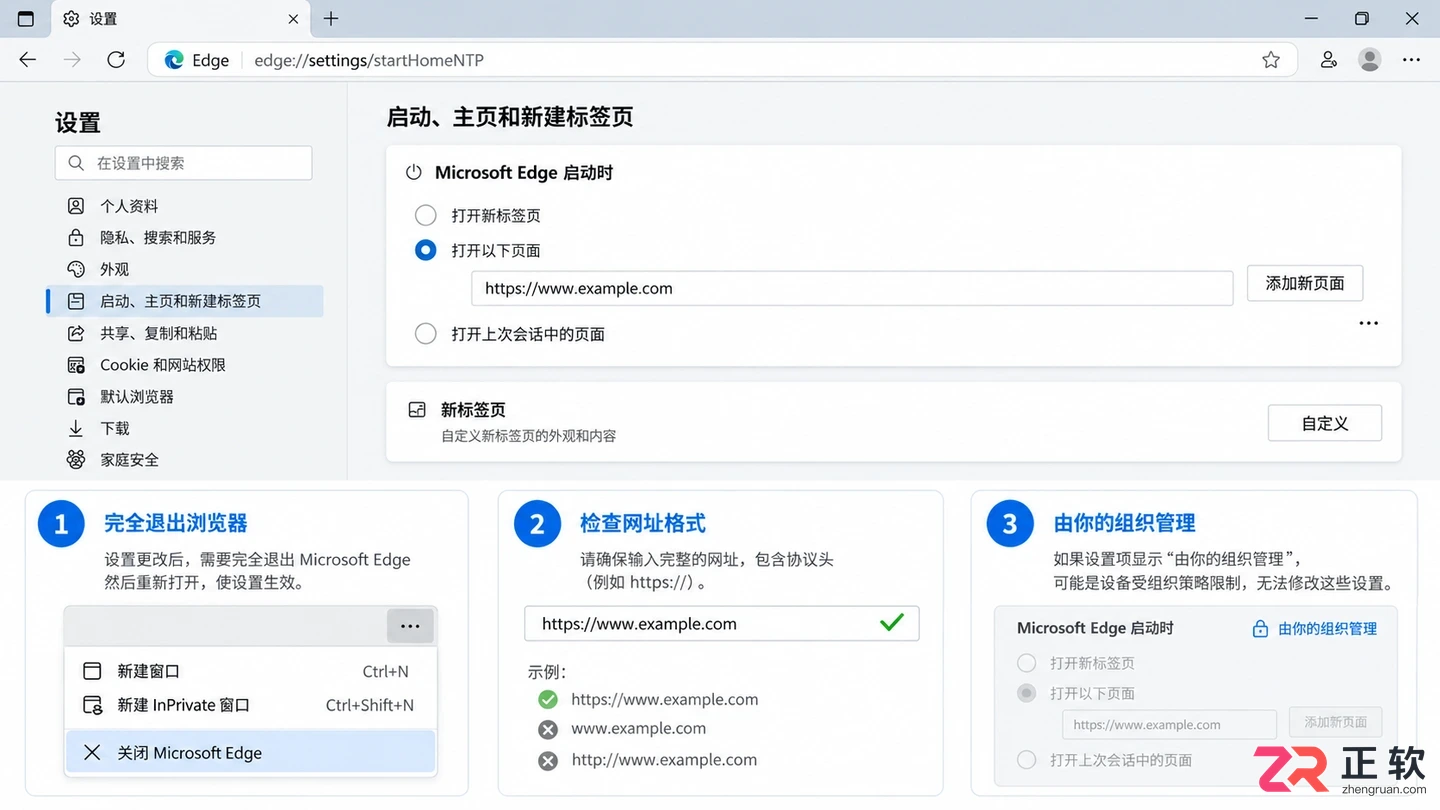Open the user profile avatar
Screen dimensions: 1440x810
(1369, 60)
